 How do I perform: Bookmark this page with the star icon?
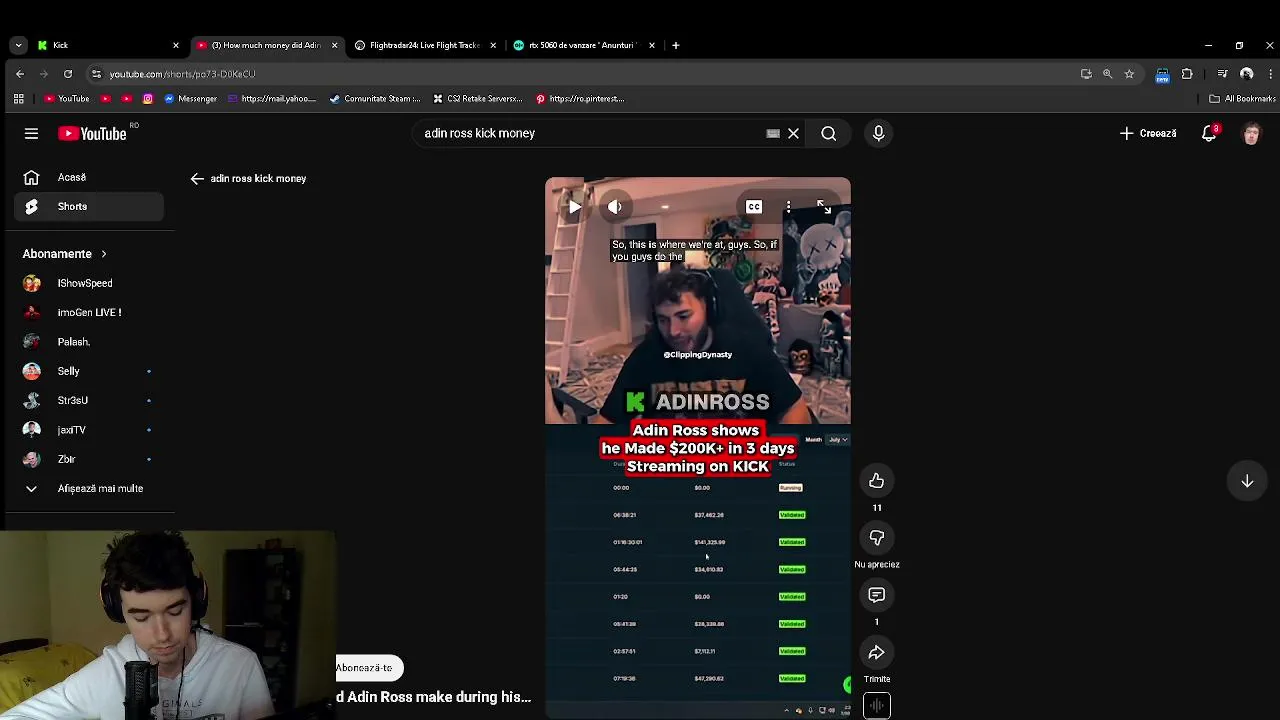(1129, 74)
